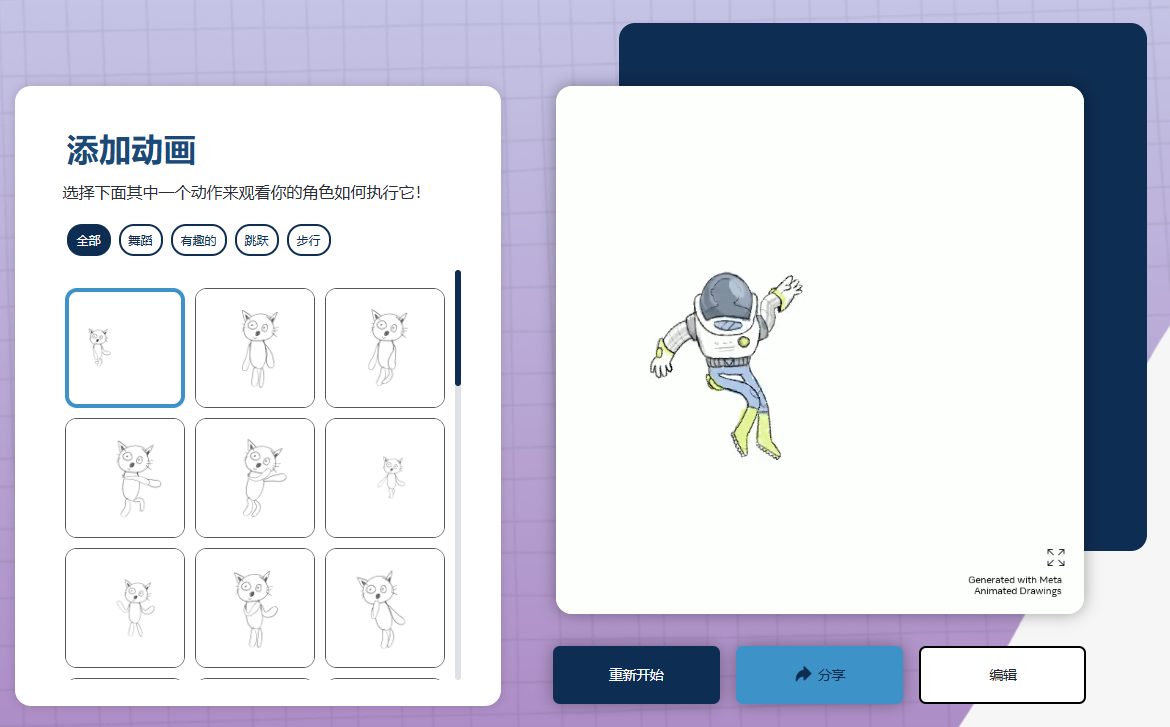Choose the middle animation in second row
Image resolution: width=1170 pixels, height=727 pixels.
tap(255, 478)
